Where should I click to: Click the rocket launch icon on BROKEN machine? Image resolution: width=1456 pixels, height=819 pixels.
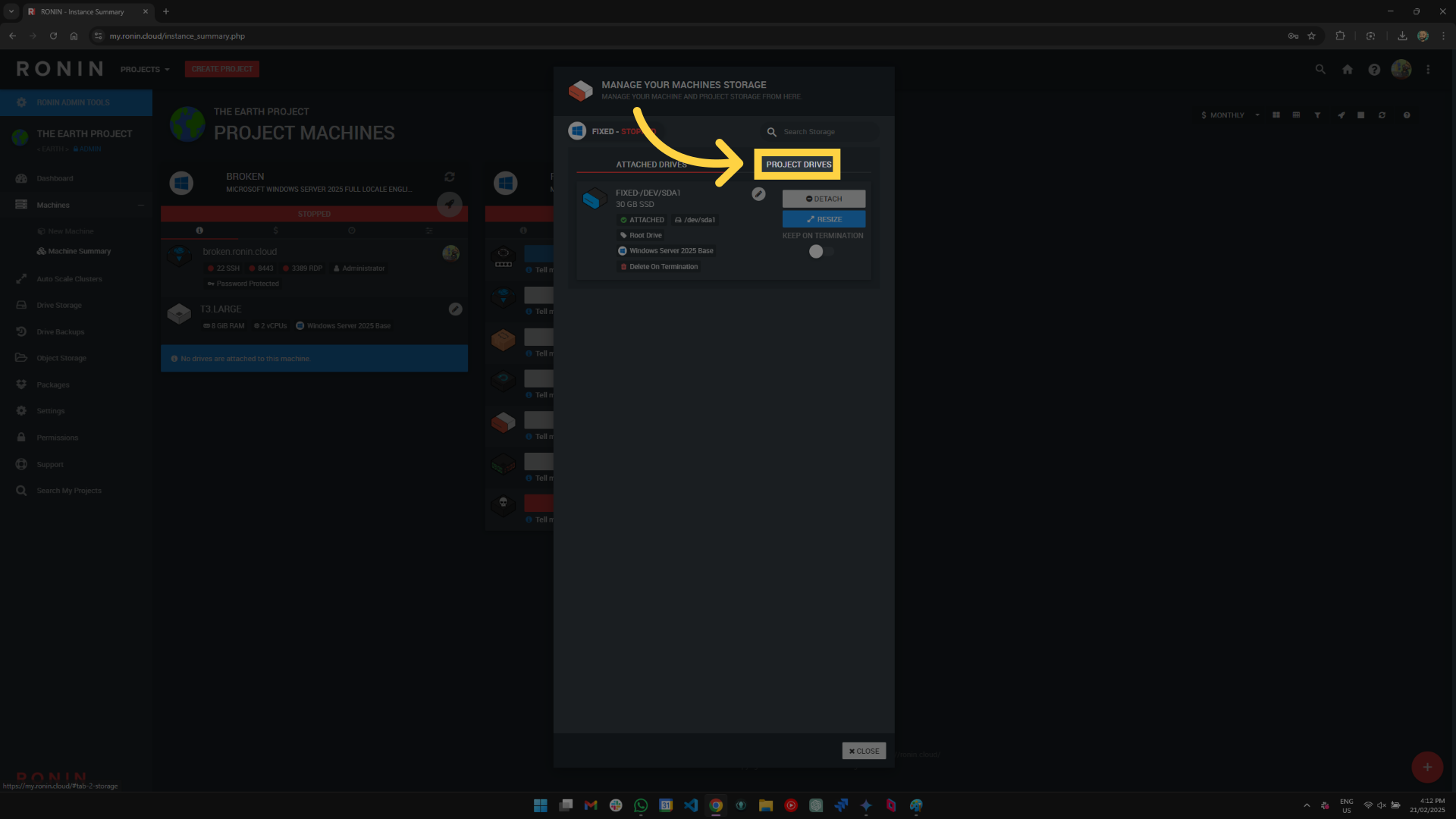450,204
